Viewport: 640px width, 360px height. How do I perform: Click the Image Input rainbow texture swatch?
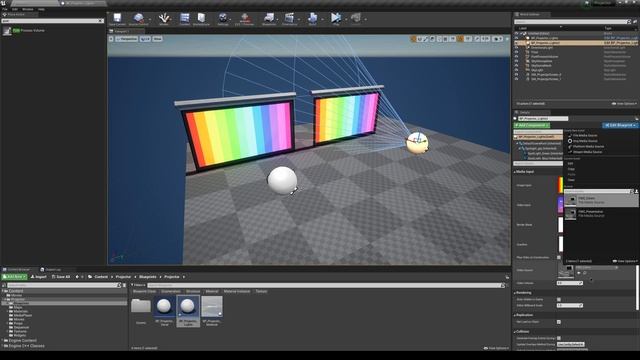[560, 185]
